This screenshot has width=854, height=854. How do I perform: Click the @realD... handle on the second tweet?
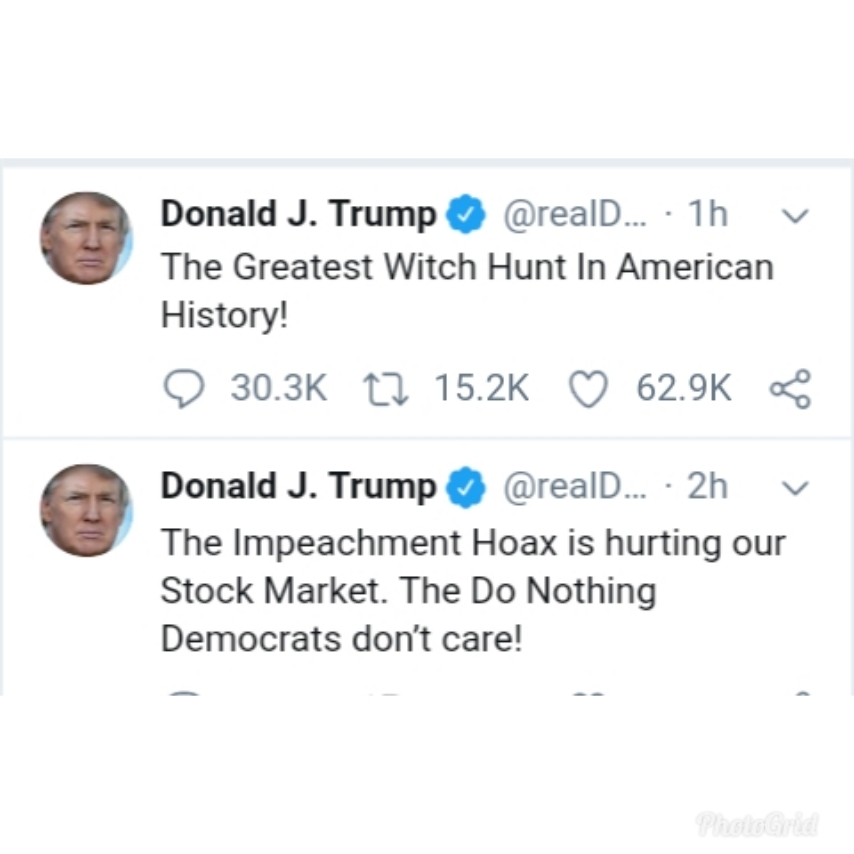(x=575, y=486)
